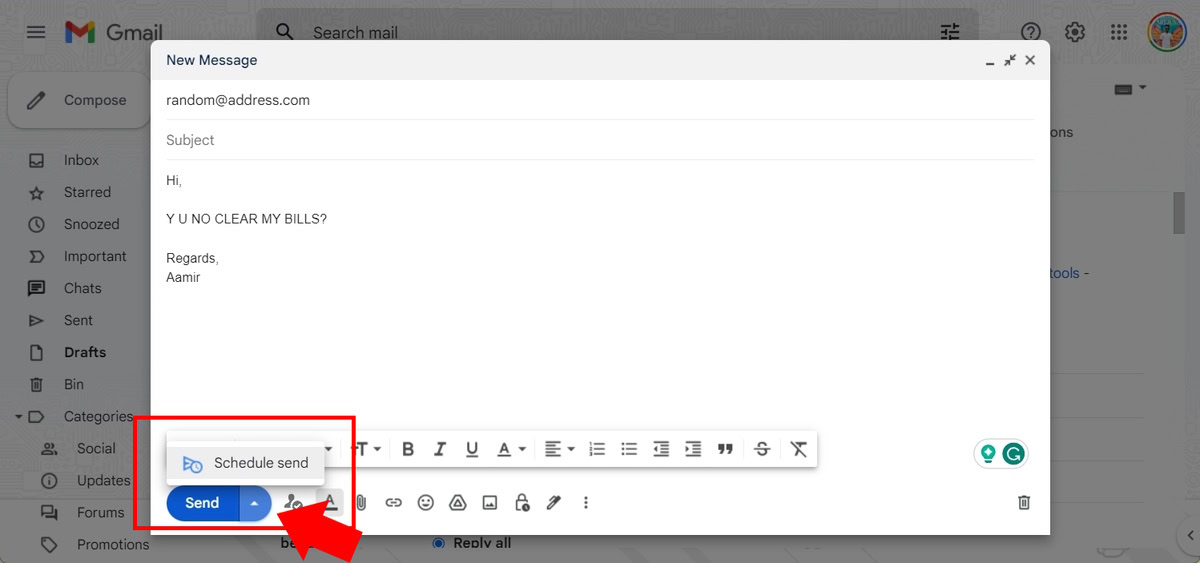Insert a link
This screenshot has height=563, width=1200.
[x=394, y=503]
